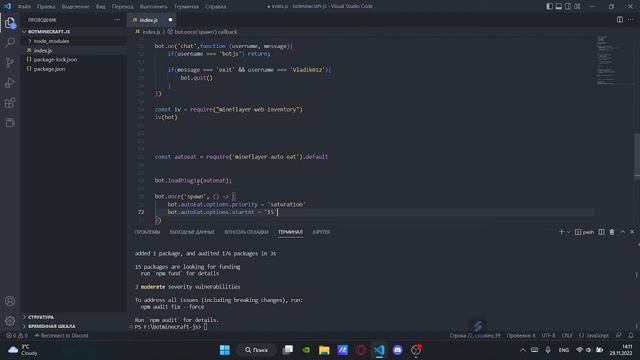This screenshot has height=360, width=640.
Task: Split the editor to the right
Action: 620,20
